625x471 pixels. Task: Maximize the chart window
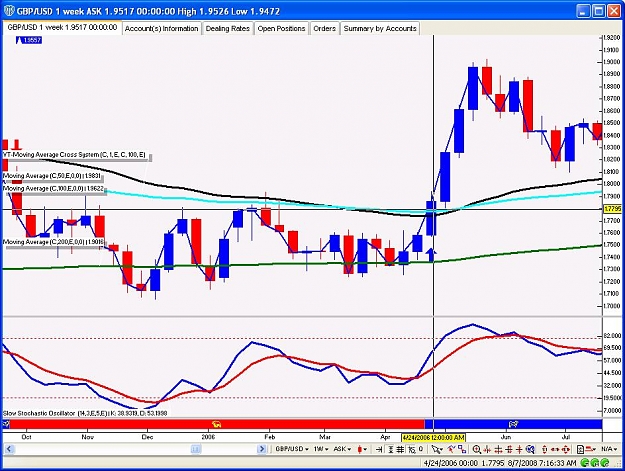(599, 11)
